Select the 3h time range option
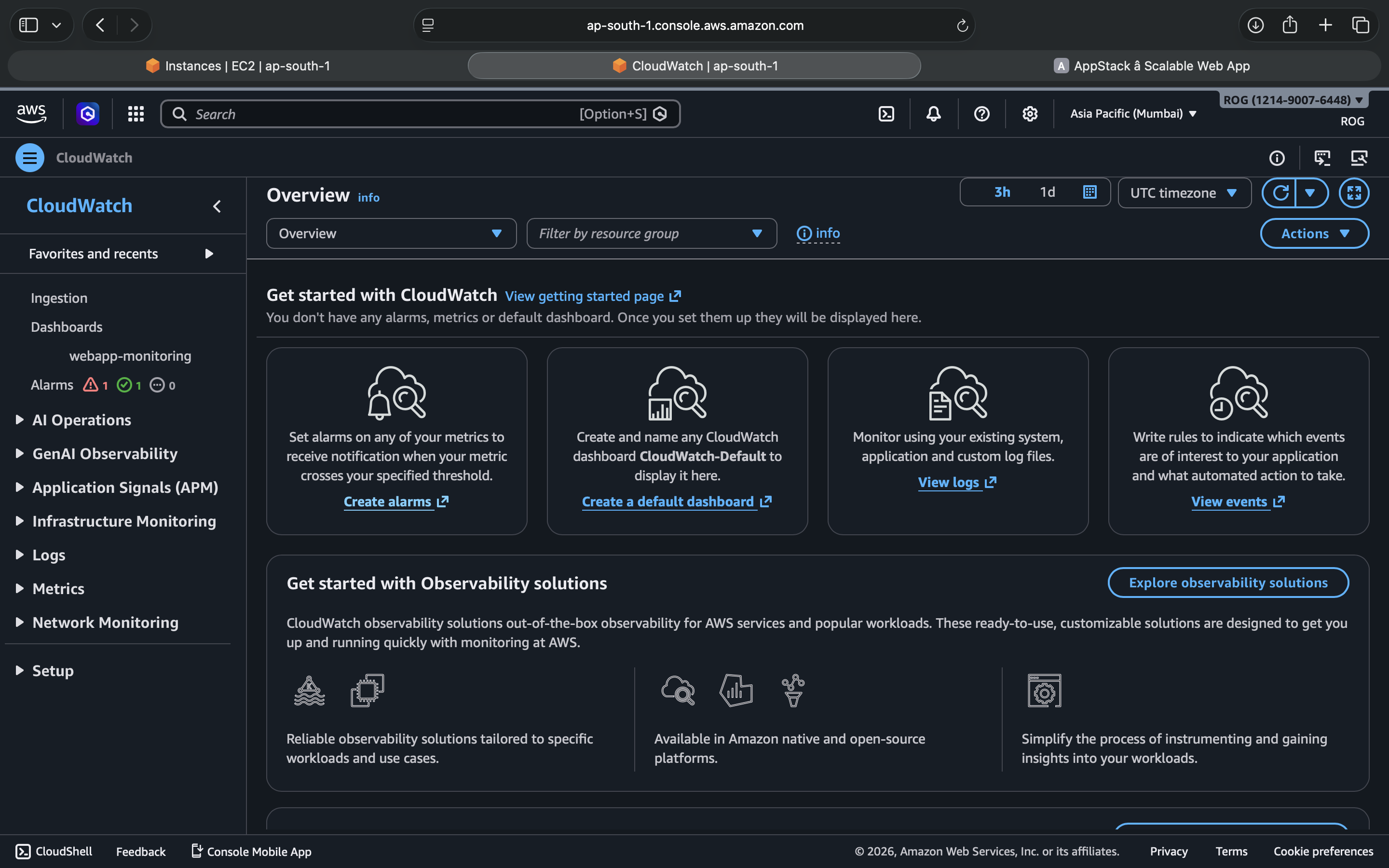Image resolution: width=1389 pixels, height=868 pixels. pos(1002,192)
